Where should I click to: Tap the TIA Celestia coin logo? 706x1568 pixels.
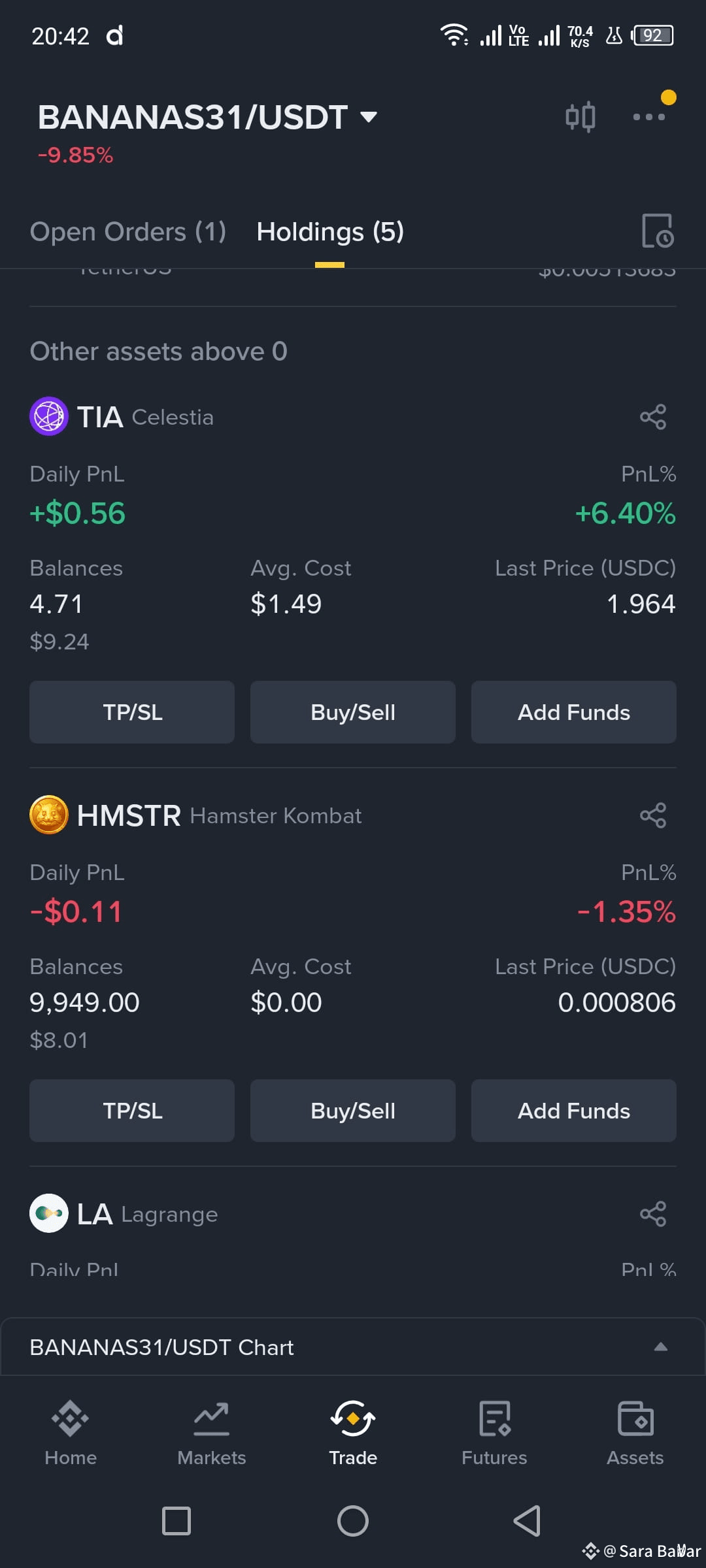click(x=49, y=416)
